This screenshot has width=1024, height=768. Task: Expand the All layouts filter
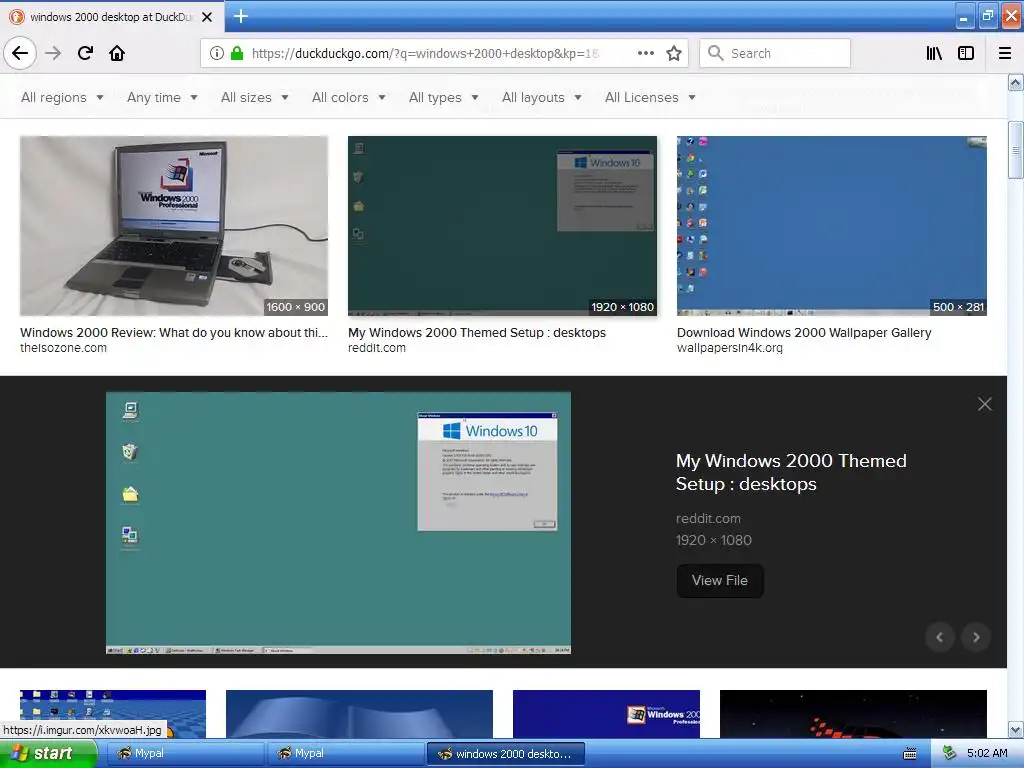[x=541, y=97]
